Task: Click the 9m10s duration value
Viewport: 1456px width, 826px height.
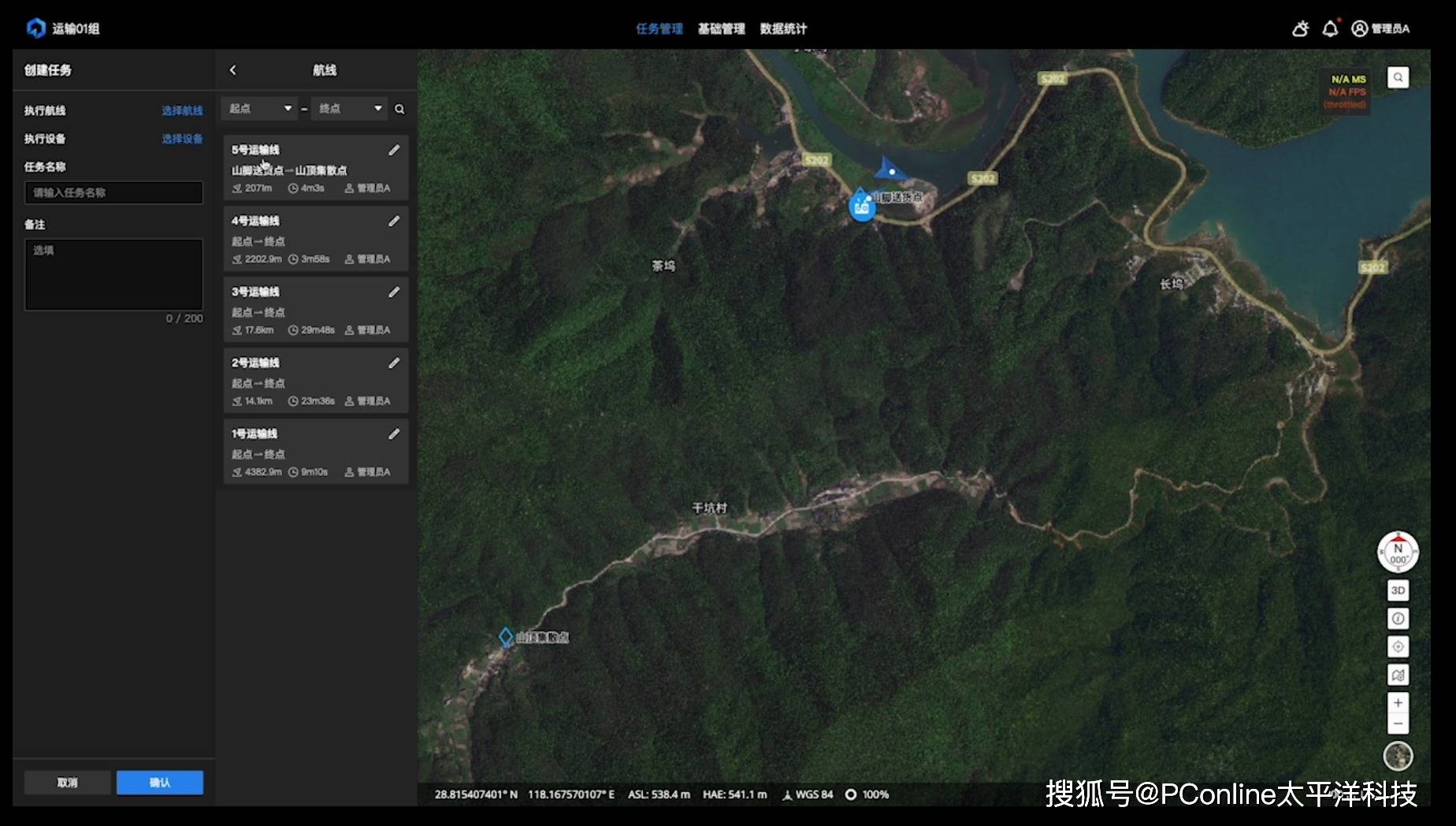Action: pos(314,472)
